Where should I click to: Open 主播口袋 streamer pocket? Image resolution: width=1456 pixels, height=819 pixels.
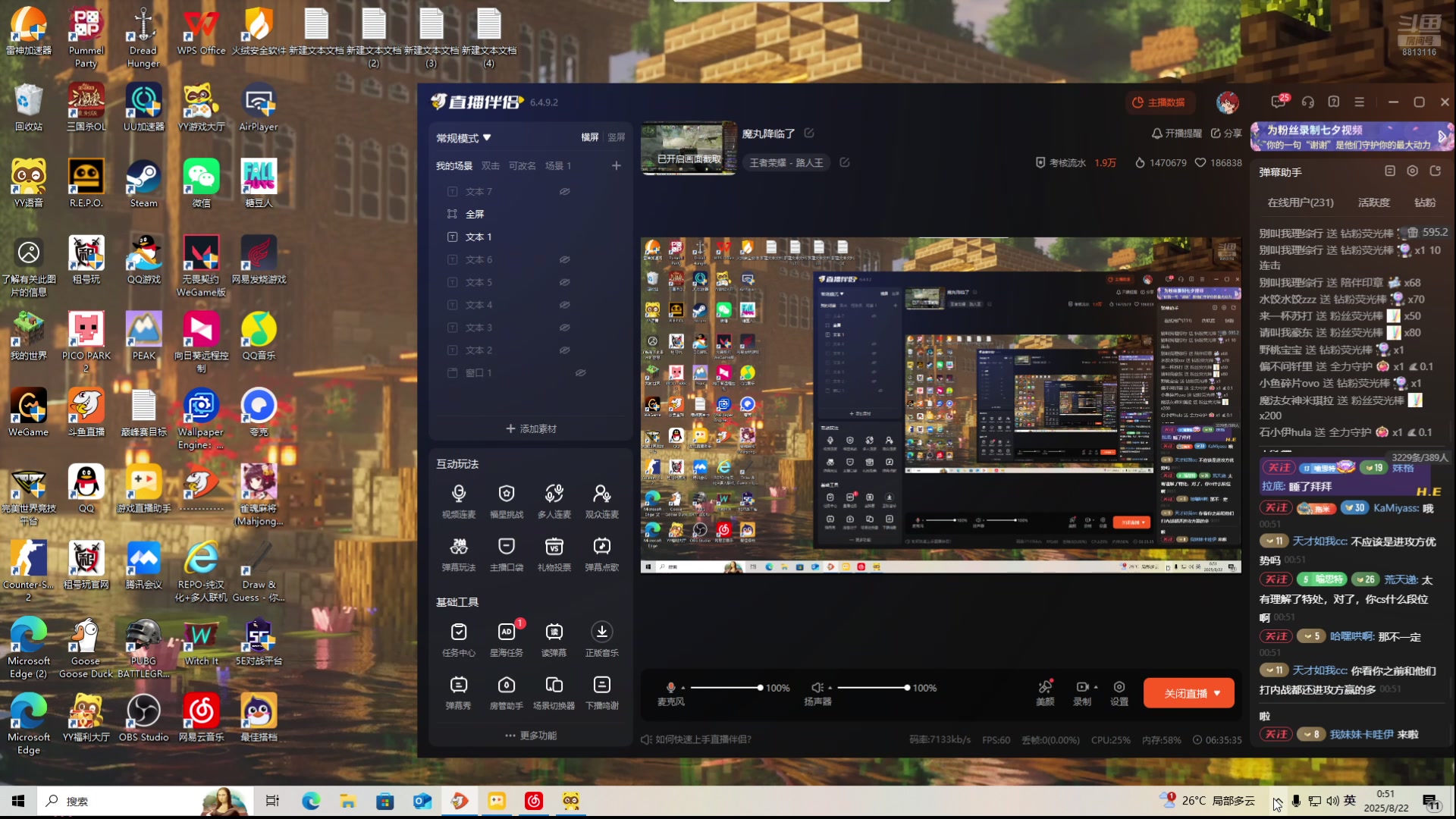[507, 554]
